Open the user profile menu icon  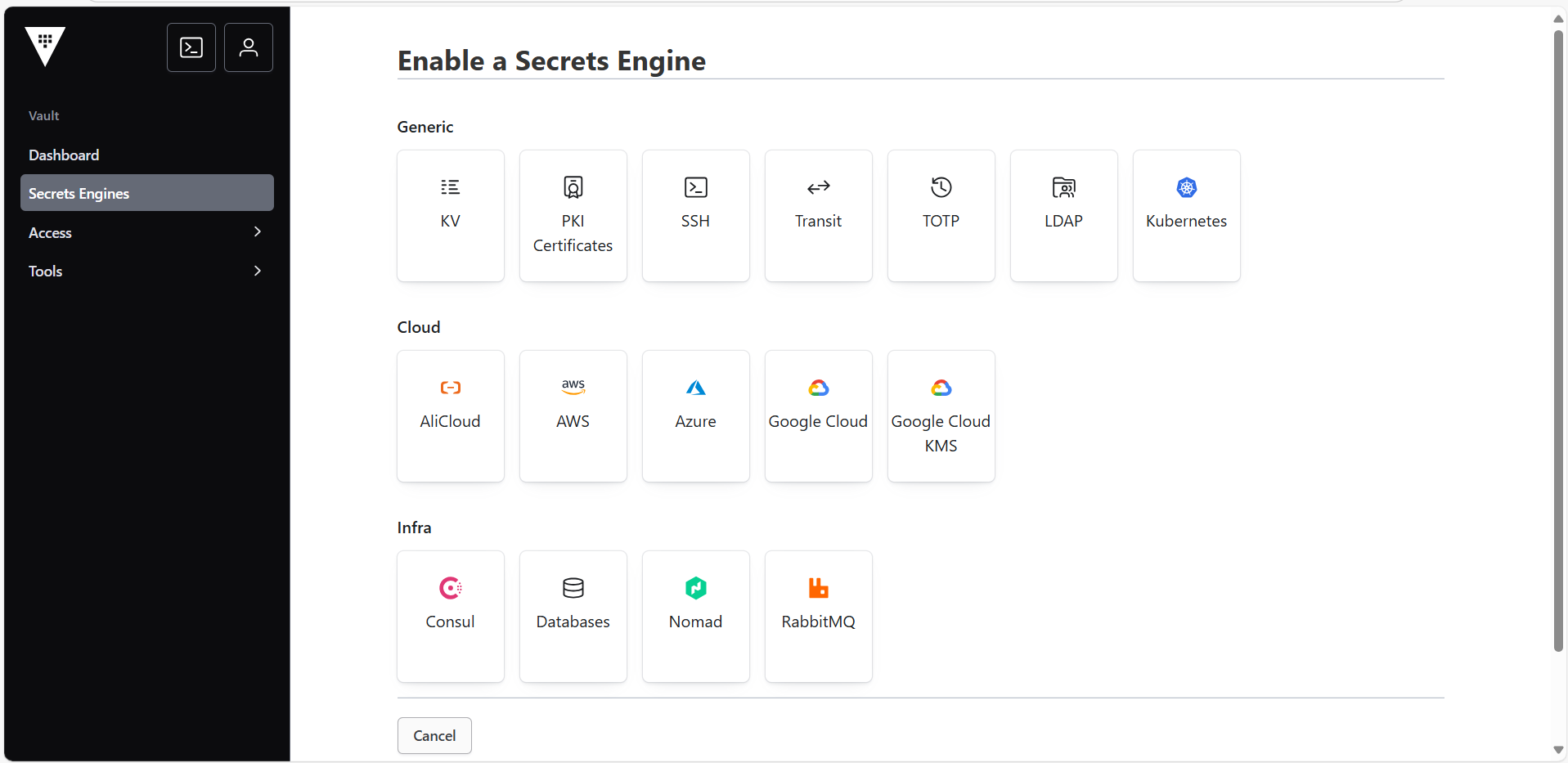click(x=249, y=47)
